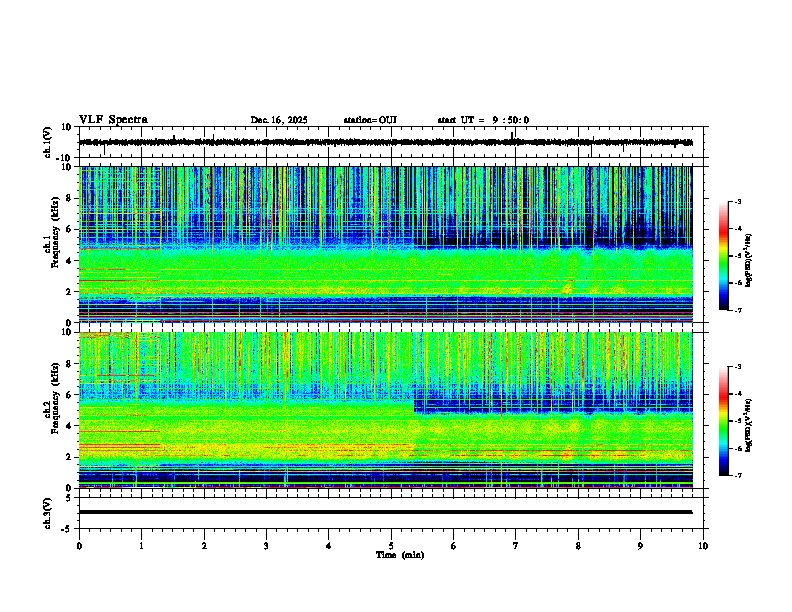
Task: Click the "station=OUI" header label
Action: tap(370, 120)
